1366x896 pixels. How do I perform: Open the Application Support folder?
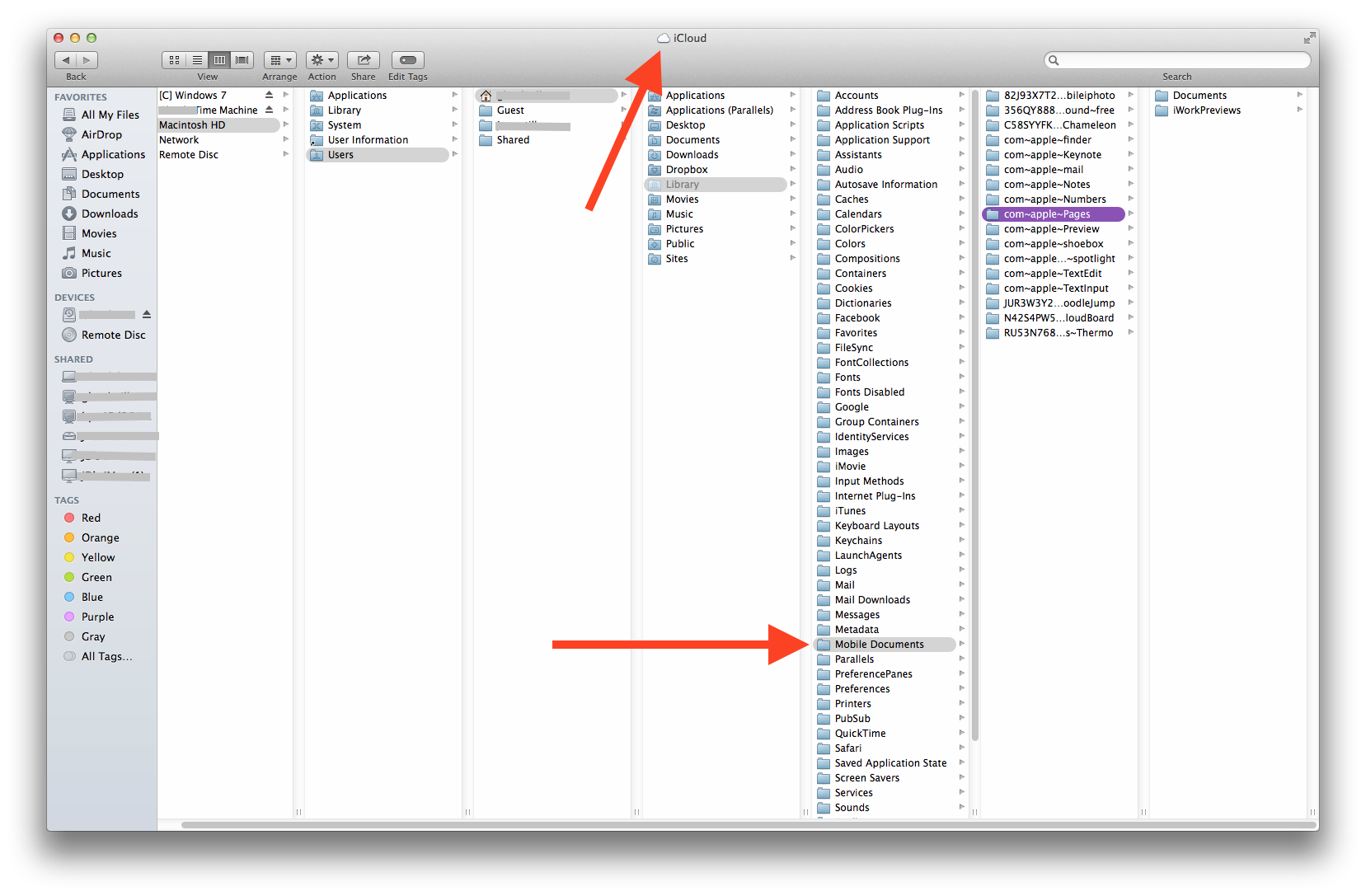[882, 140]
